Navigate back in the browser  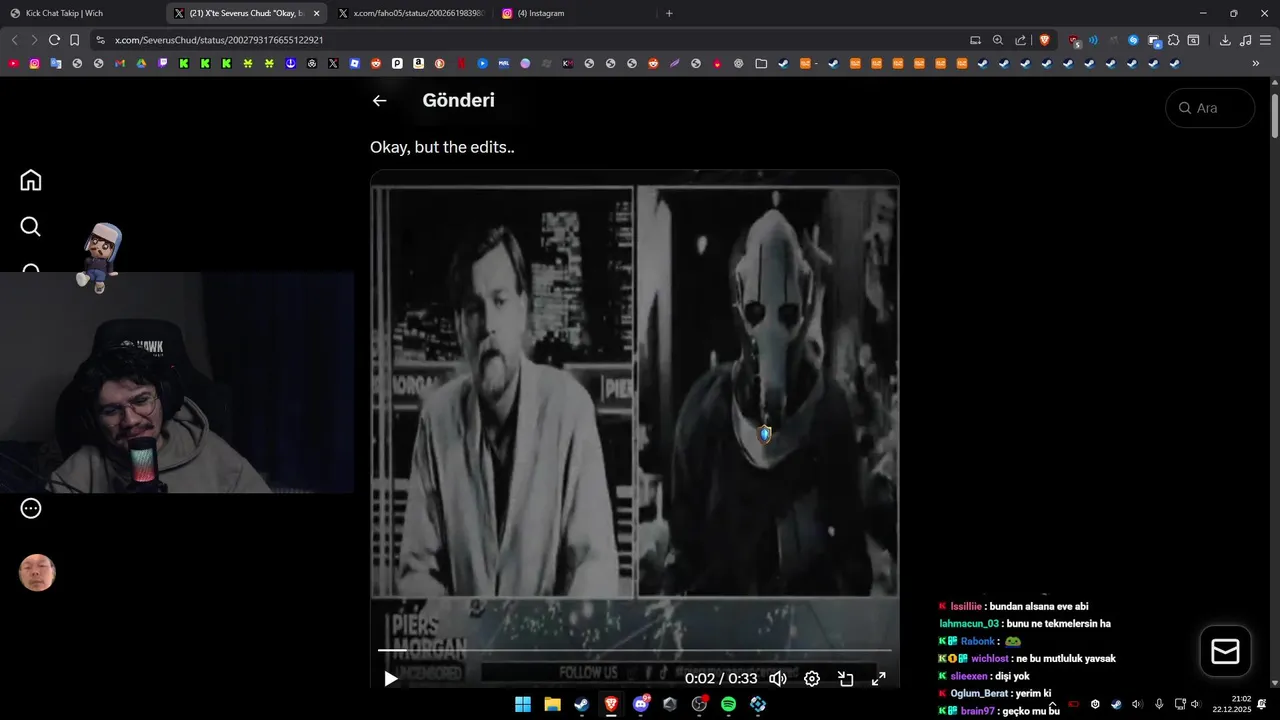(x=14, y=40)
